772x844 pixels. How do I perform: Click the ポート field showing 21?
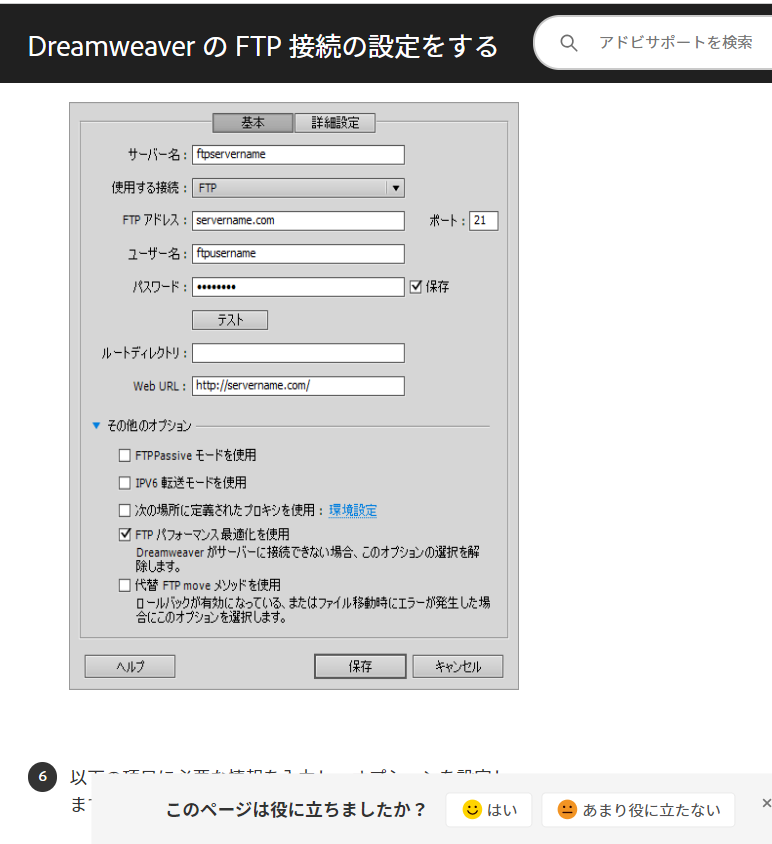click(483, 221)
